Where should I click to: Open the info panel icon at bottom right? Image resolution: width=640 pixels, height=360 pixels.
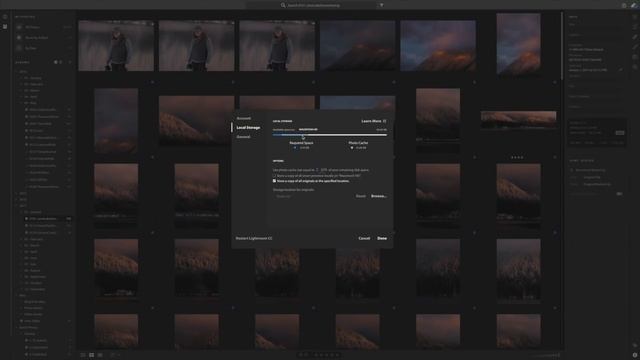coord(635,355)
